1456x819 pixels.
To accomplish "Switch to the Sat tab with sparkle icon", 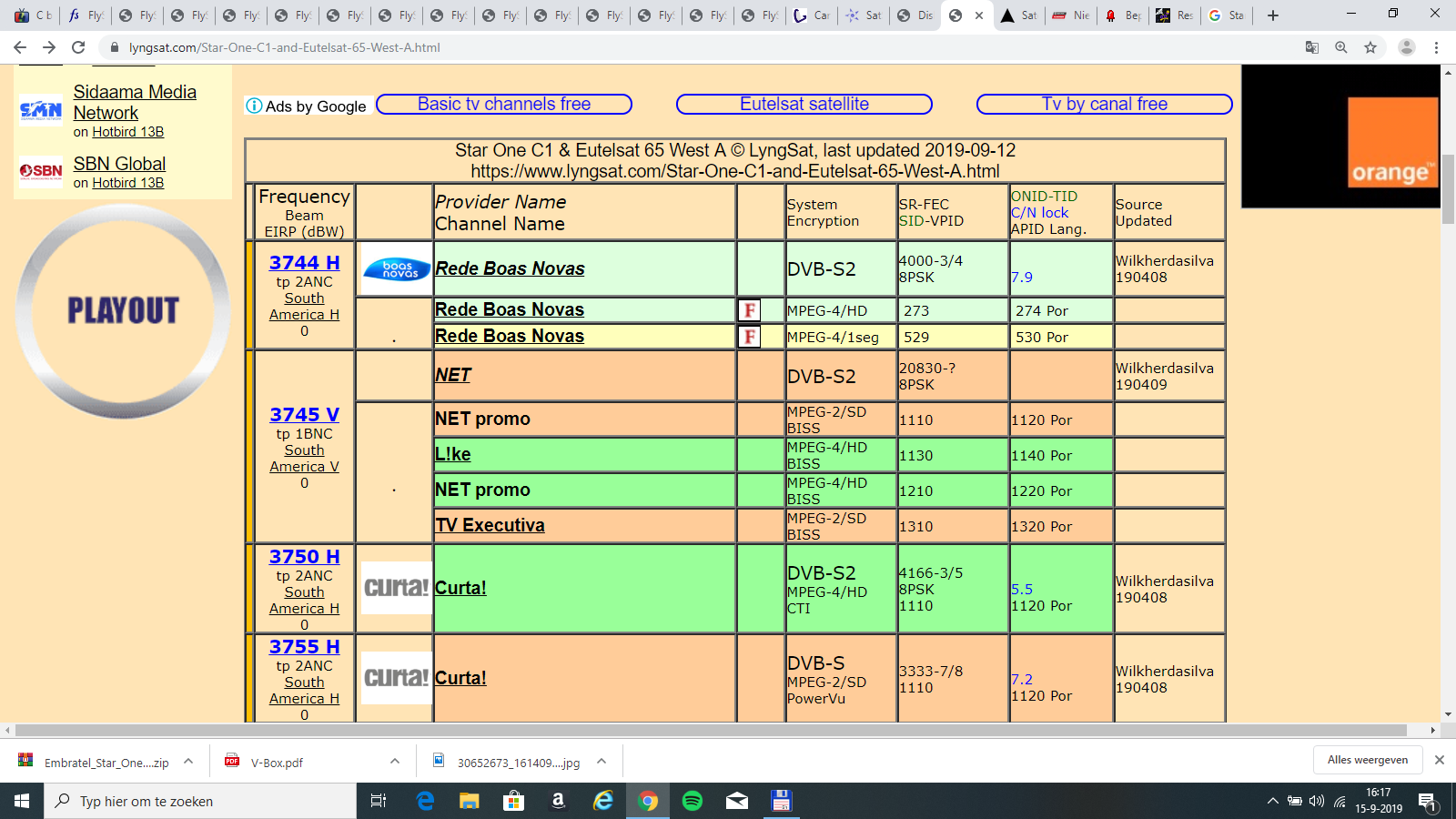I will click(x=864, y=15).
